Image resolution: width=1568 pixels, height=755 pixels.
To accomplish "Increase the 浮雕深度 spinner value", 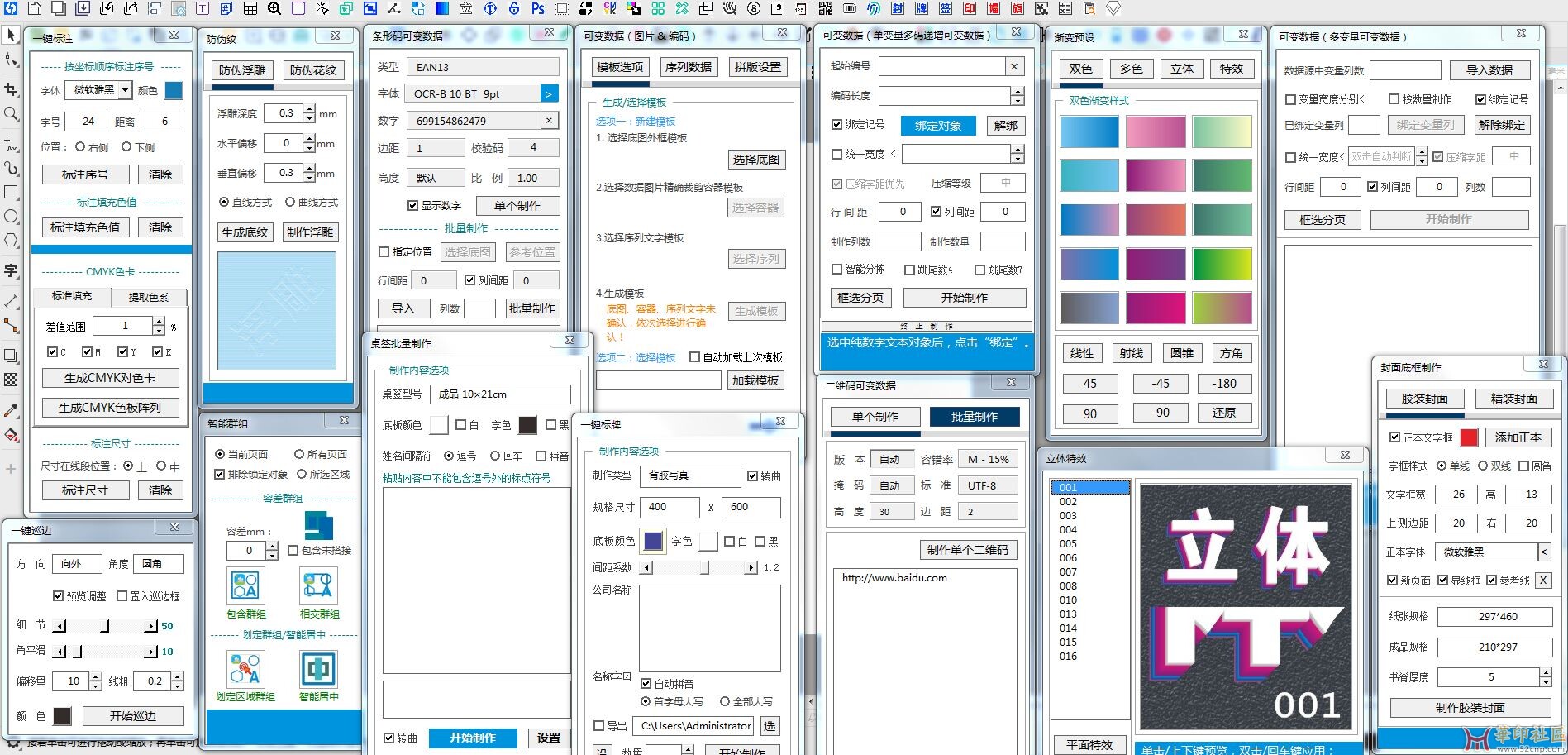I will (309, 108).
